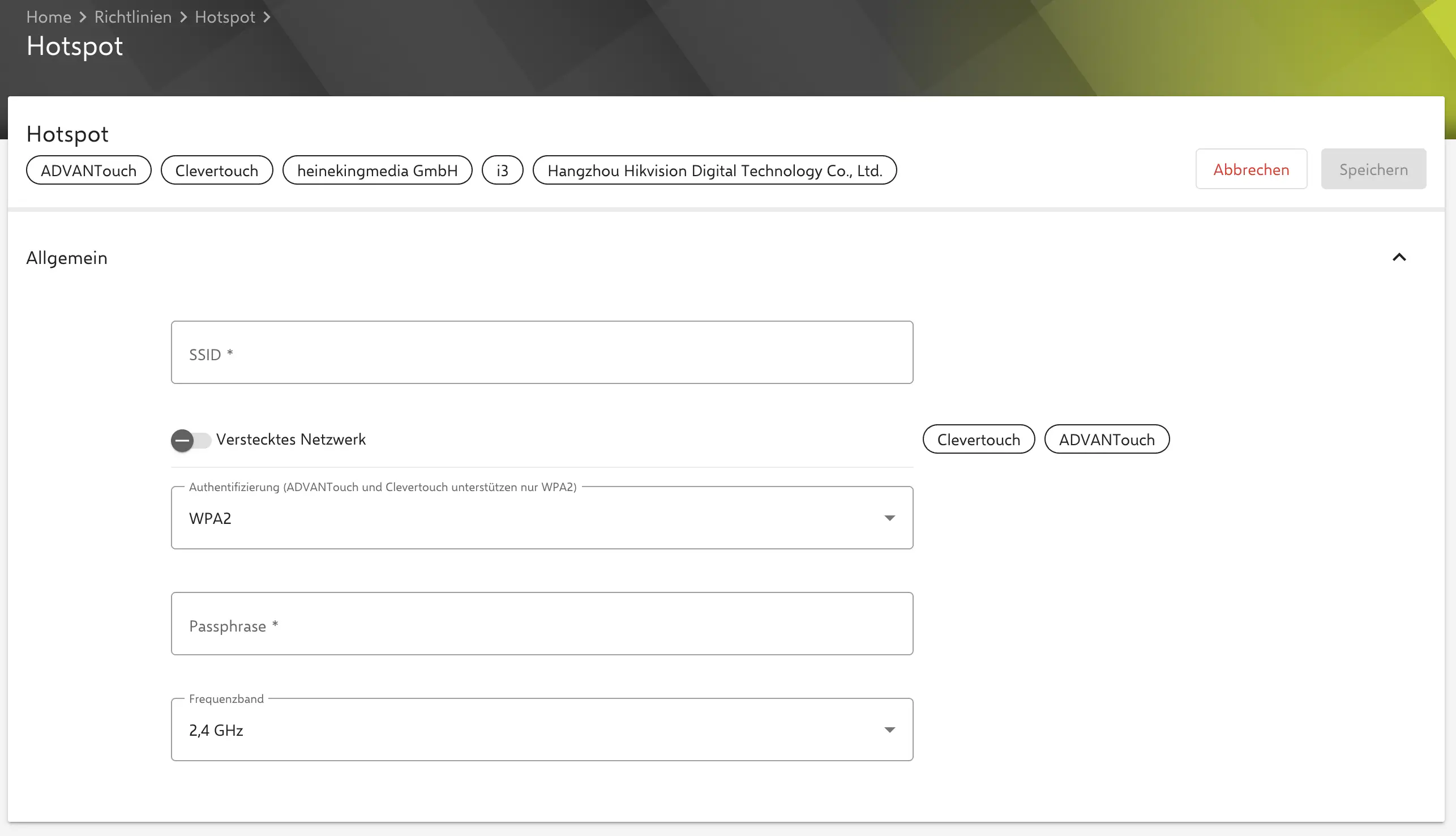Click into the Passphrase input field
This screenshot has height=836, width=1456.
[541, 624]
